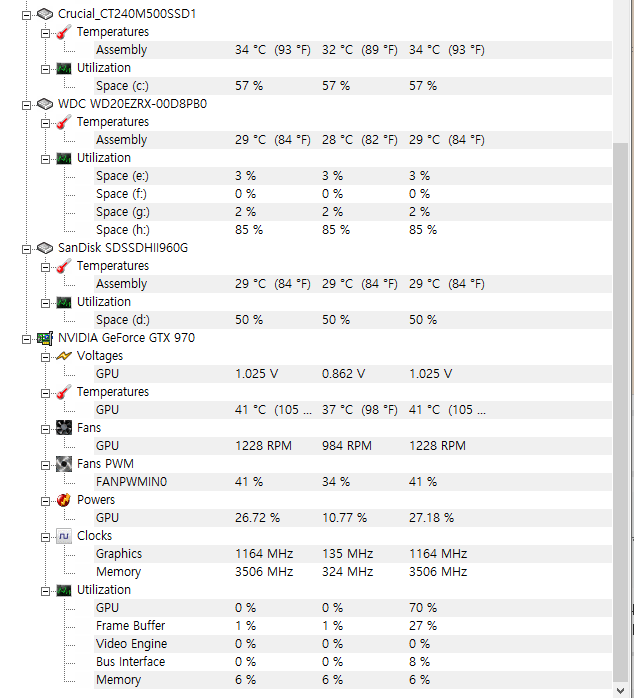Click the Crucial_CT240M500SSD1 drive icon
The height and width of the screenshot is (698, 634).
45,14
